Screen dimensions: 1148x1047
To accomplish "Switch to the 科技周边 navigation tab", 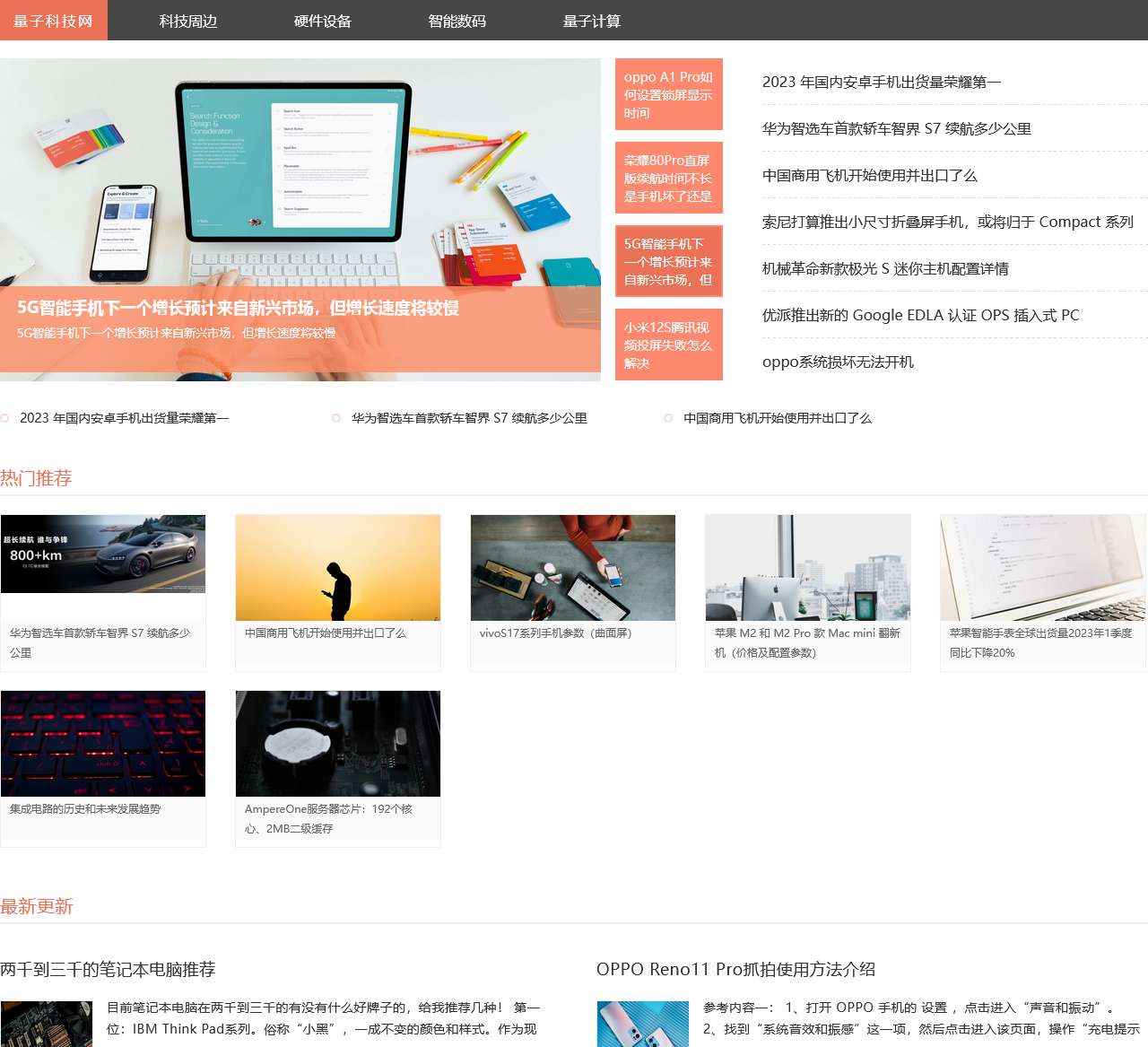I will point(187,22).
